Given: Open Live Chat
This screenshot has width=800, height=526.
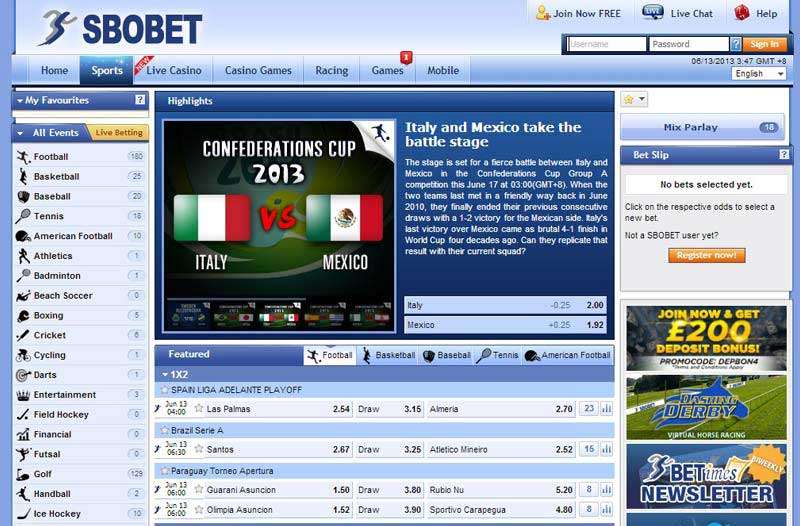Looking at the screenshot, I should (x=678, y=14).
